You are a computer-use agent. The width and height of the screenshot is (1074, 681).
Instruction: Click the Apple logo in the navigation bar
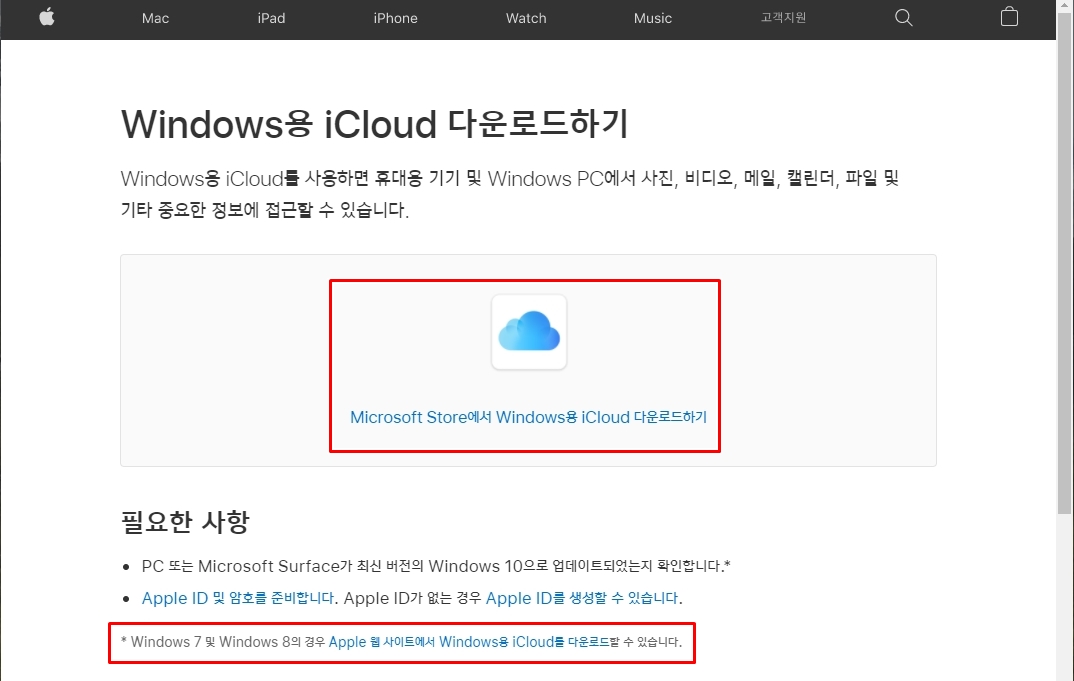47,17
